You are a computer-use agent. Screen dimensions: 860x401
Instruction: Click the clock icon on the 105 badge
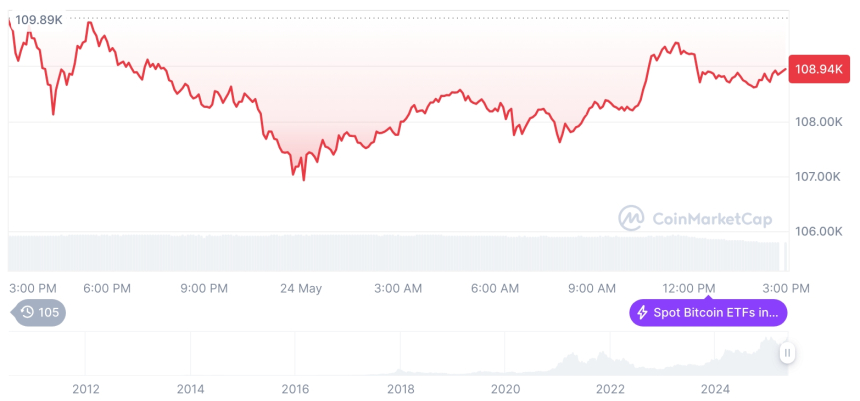point(27,313)
